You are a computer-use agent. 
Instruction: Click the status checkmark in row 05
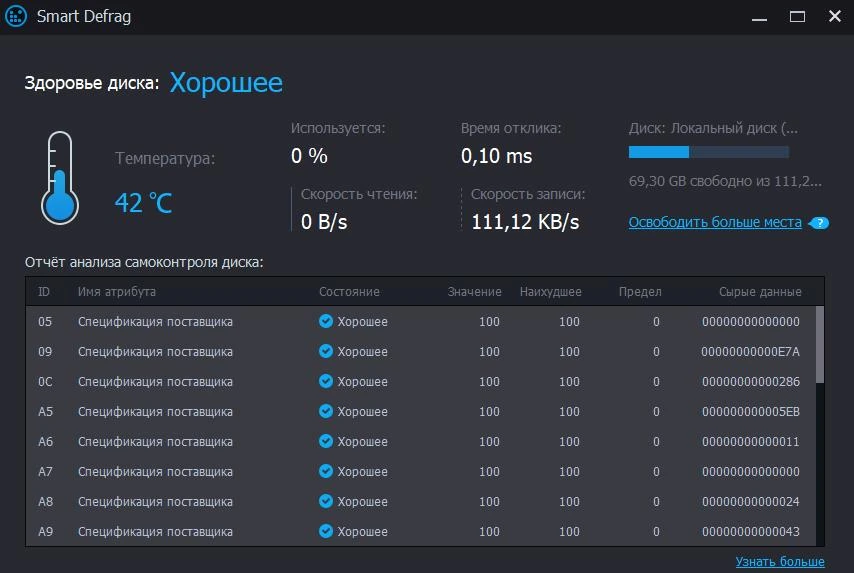[x=326, y=321]
